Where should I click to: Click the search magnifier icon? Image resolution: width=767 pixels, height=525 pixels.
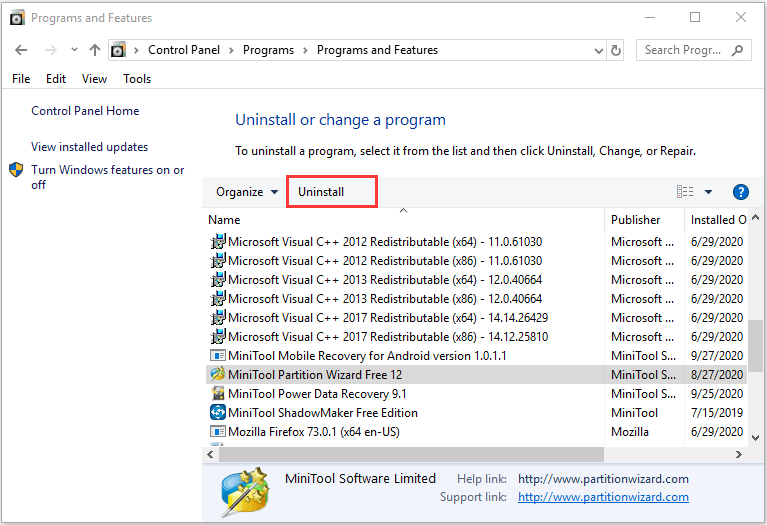(737, 50)
